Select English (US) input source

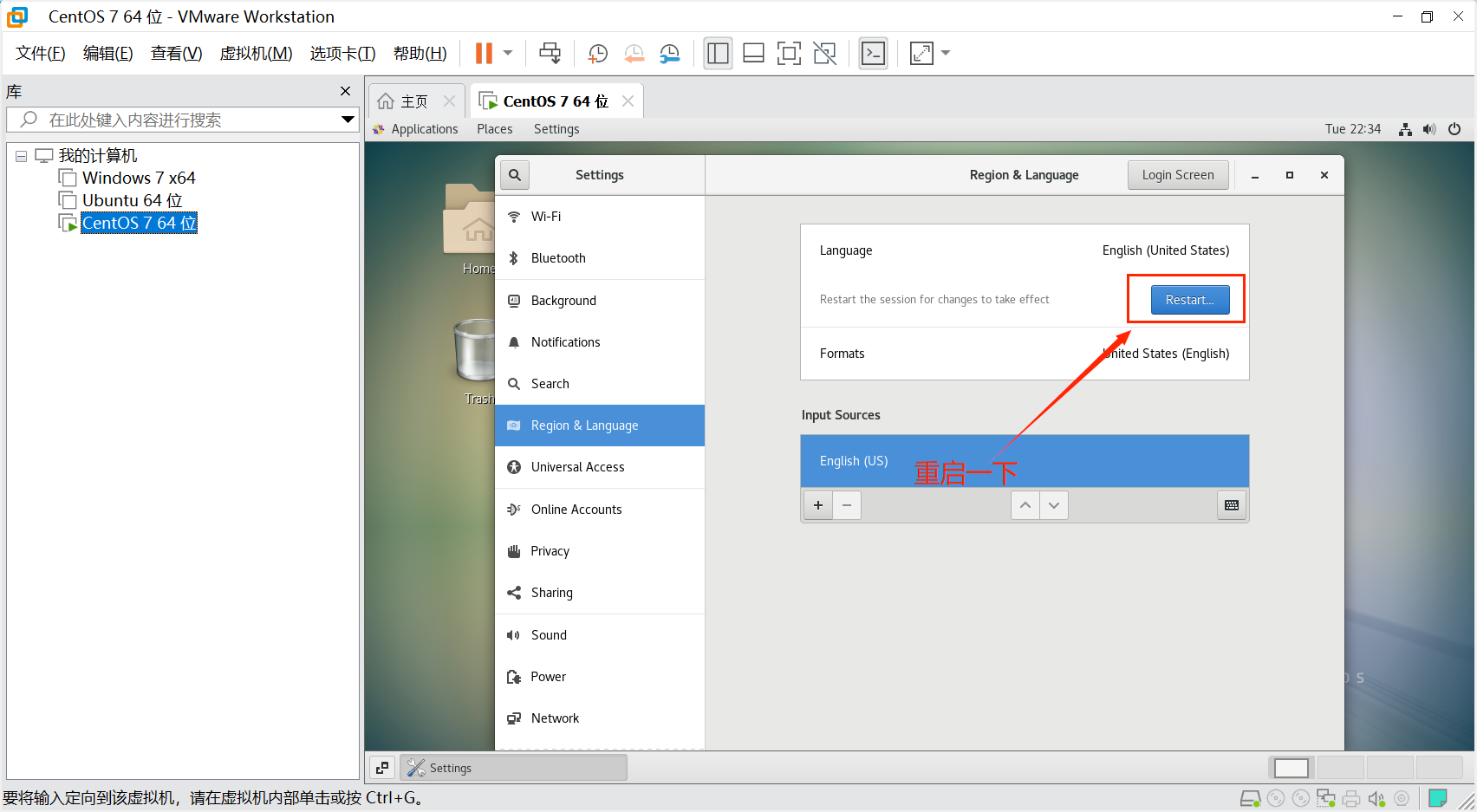[x=1025, y=461]
